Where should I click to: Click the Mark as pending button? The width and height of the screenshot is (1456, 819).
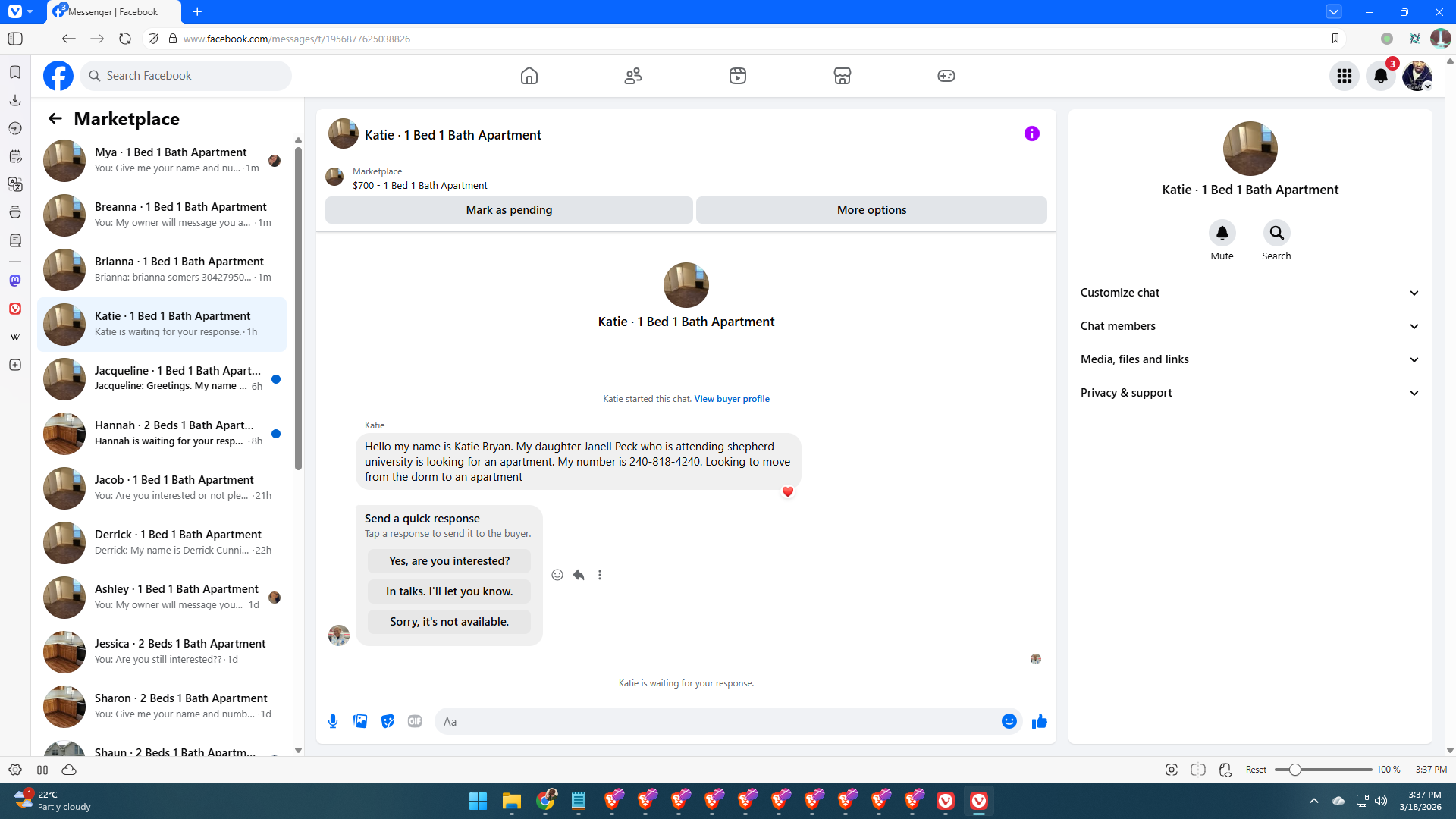509,210
